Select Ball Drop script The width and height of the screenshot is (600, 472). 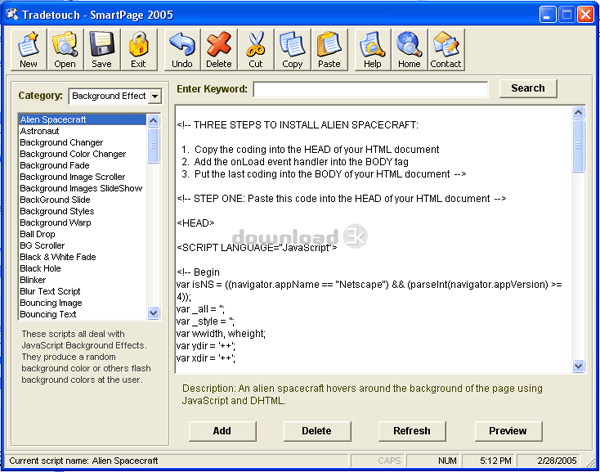82,234
